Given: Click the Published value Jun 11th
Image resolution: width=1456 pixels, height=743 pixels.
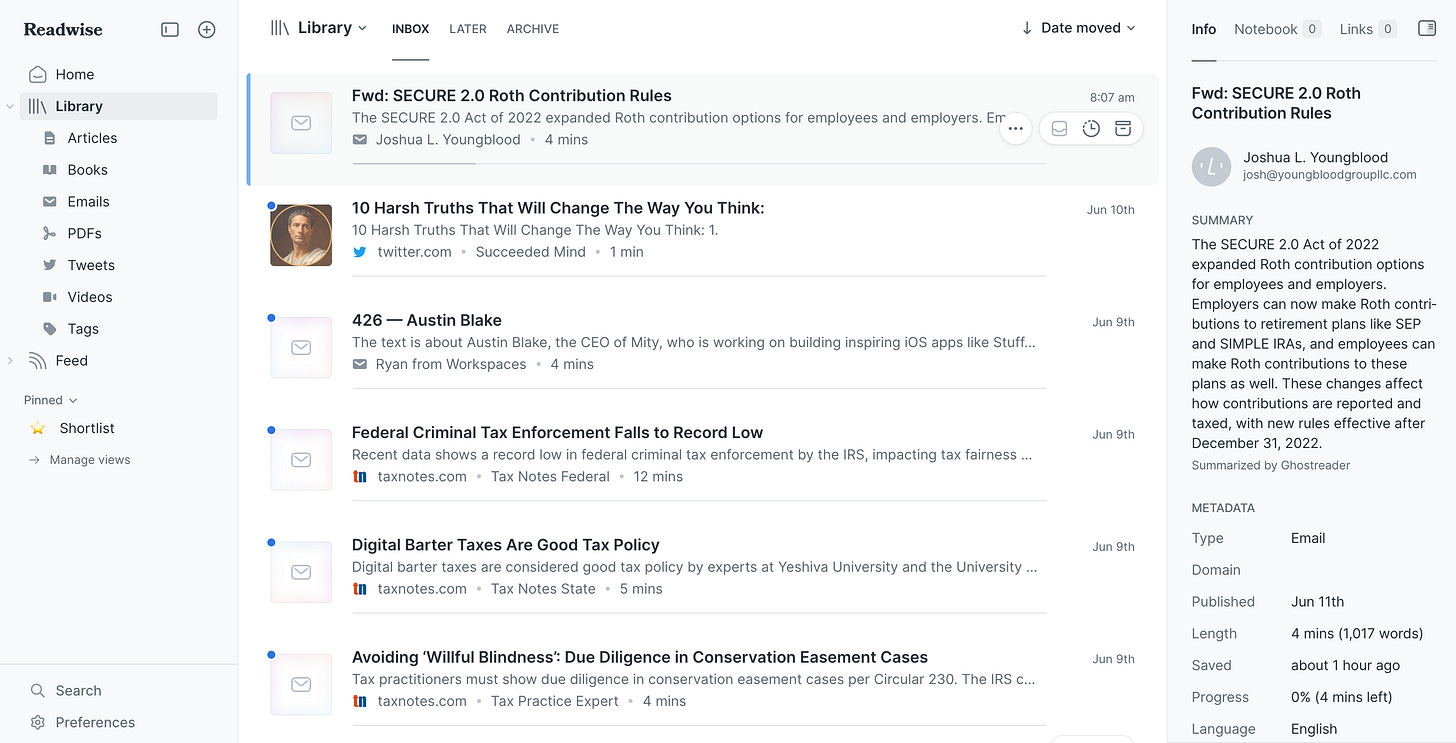Looking at the screenshot, I should [x=1318, y=602].
